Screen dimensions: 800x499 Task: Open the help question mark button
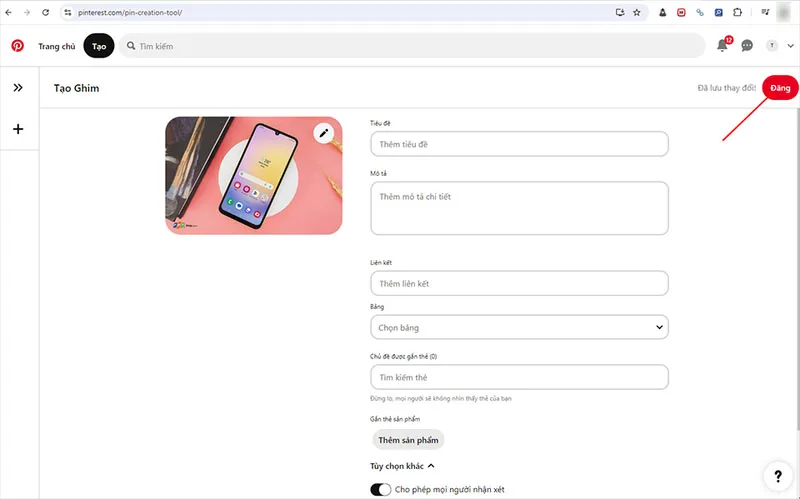coord(778,476)
